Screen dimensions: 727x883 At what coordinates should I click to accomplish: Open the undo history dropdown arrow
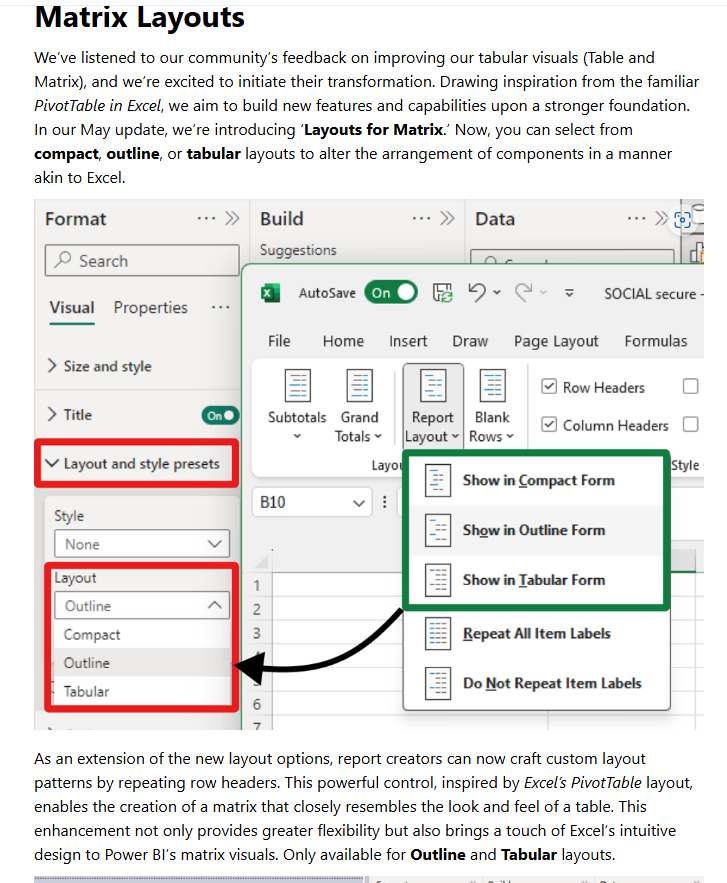point(497,292)
